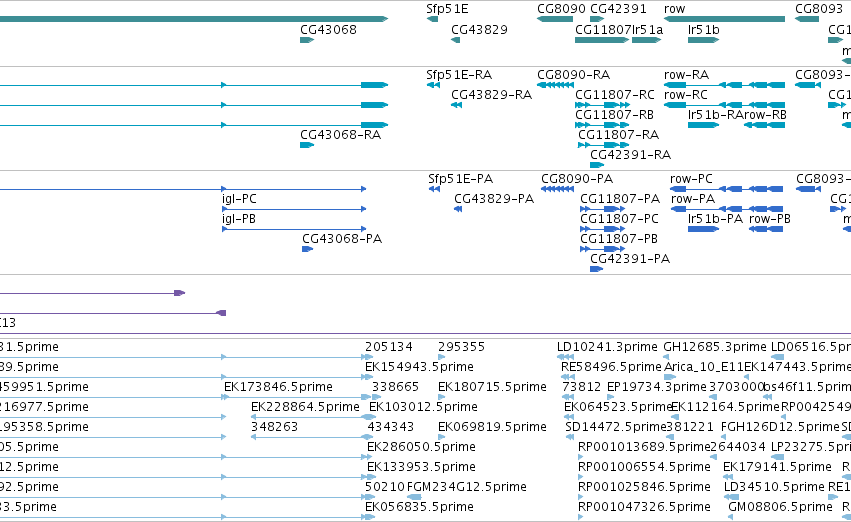Click the CG11807-PC protein label
Screen dimensions: 851x522
[619, 219]
